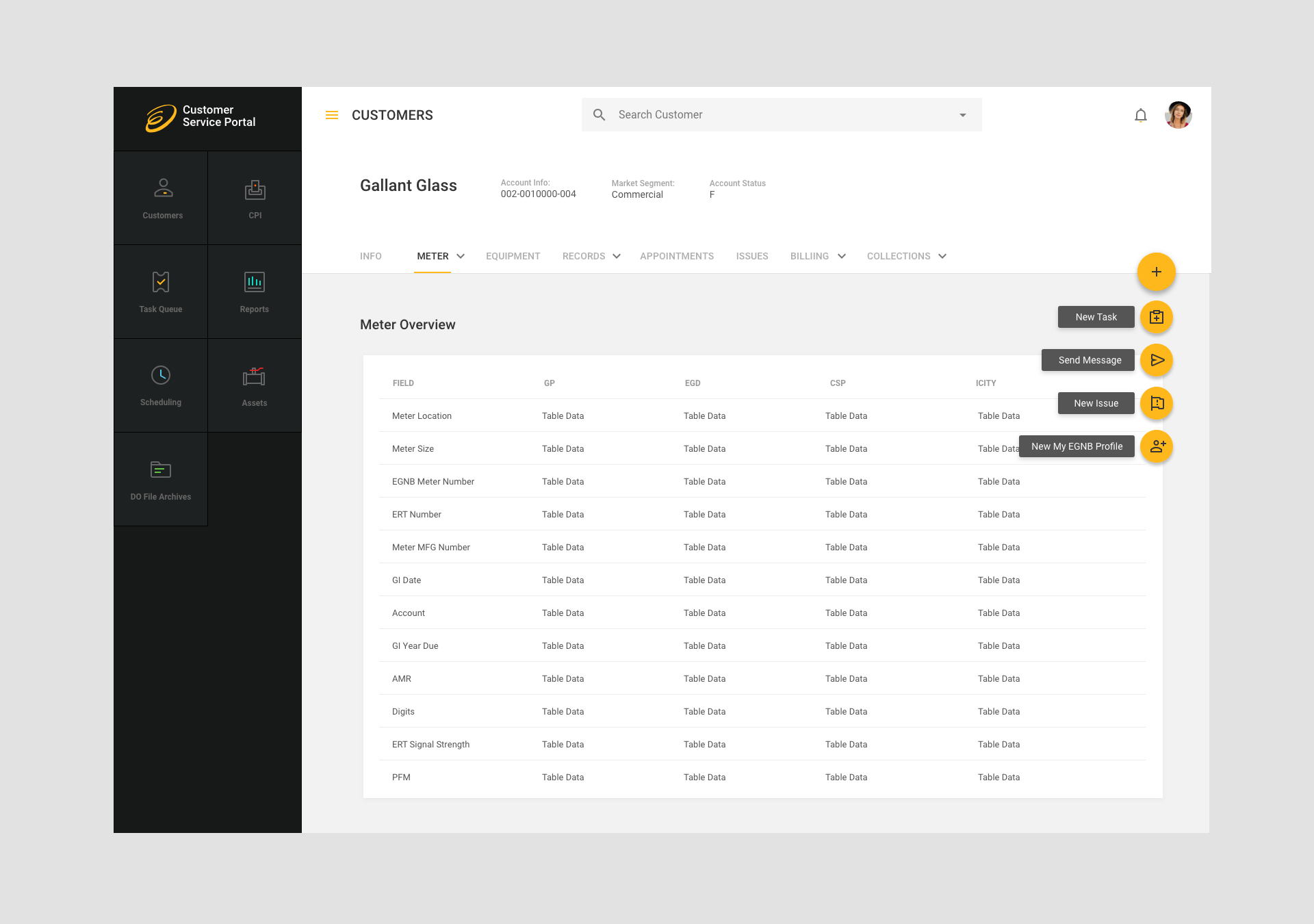The image size is (1314, 924).
Task: Click the GP column header
Action: [550, 383]
